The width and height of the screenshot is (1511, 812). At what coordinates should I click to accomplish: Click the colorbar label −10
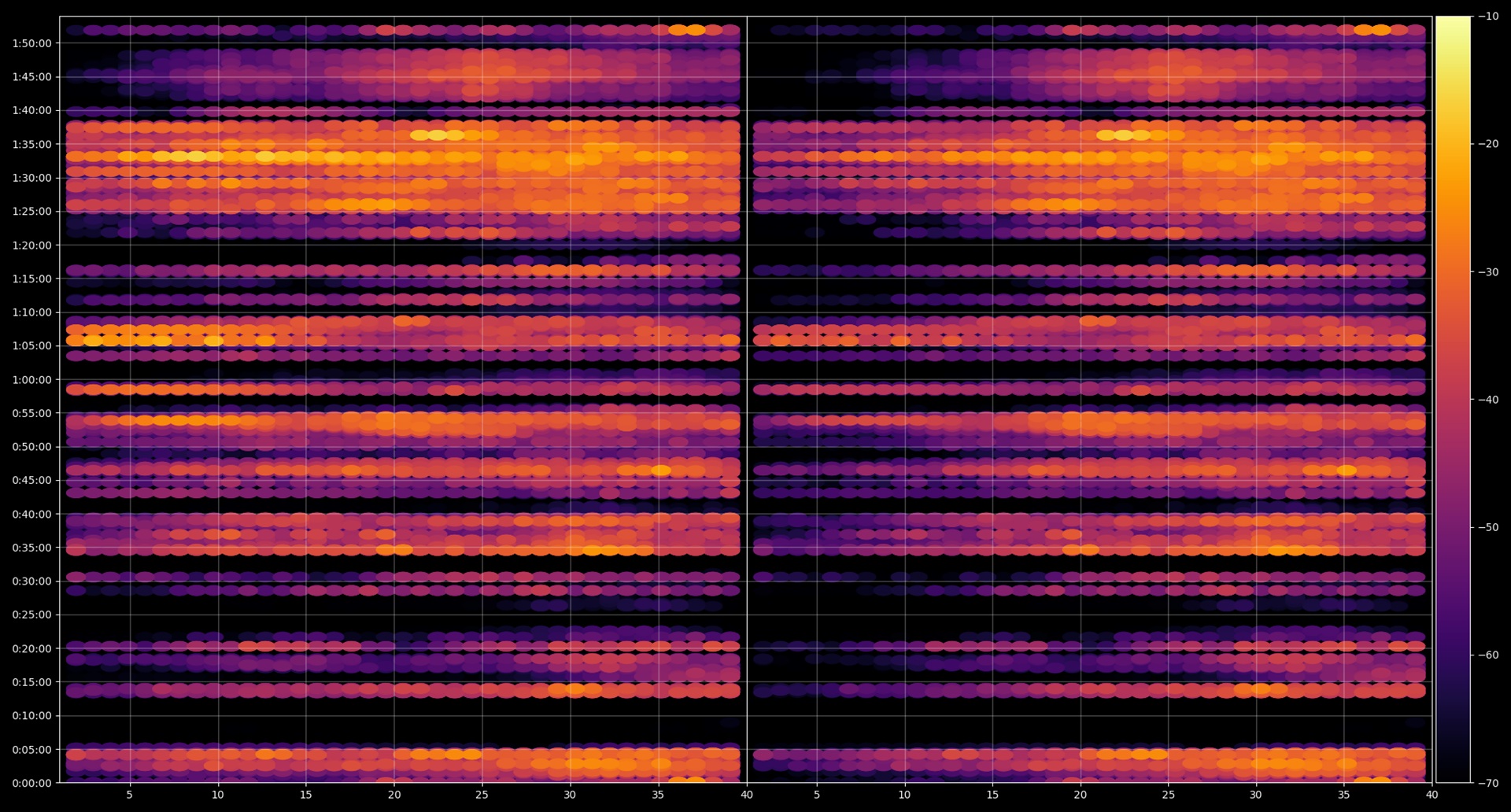coord(1488,17)
